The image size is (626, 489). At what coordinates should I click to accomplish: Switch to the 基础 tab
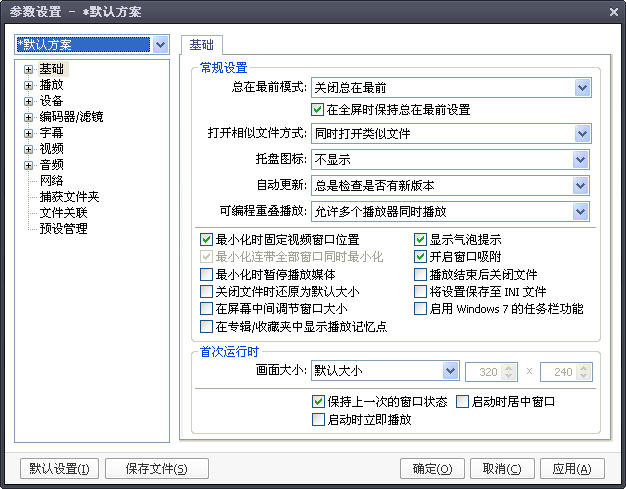[200, 45]
